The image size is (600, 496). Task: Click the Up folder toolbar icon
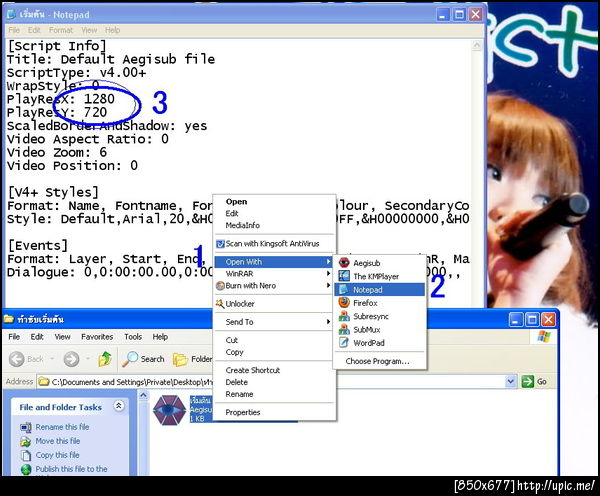[x=105, y=359]
